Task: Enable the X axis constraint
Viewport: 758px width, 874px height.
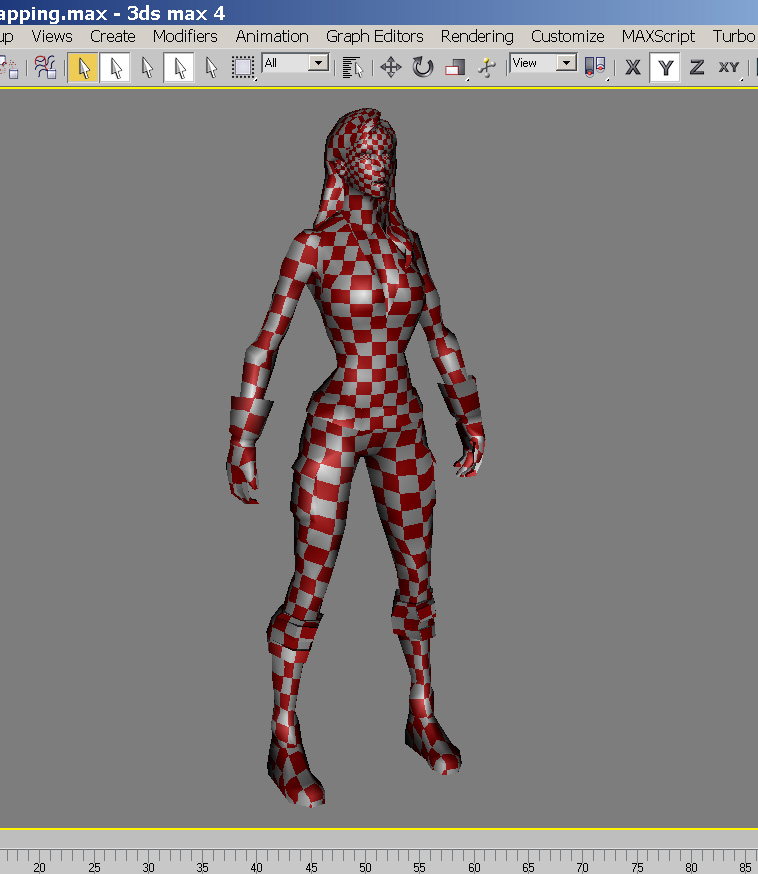Action: (633, 68)
